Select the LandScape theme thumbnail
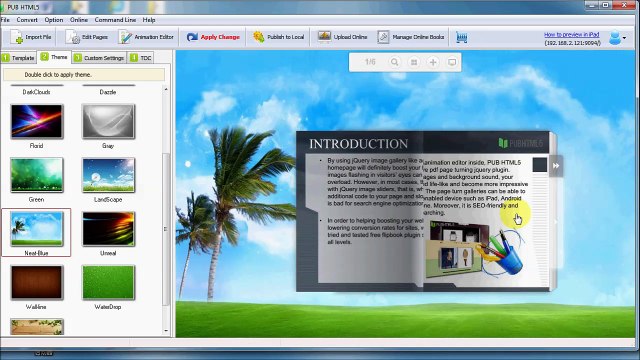This screenshot has width=640, height=360. (x=108, y=175)
